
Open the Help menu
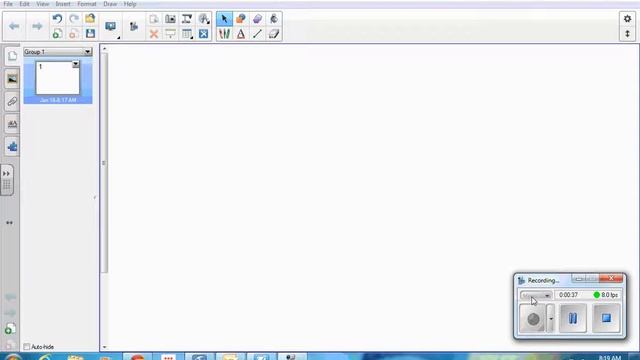coord(130,4)
